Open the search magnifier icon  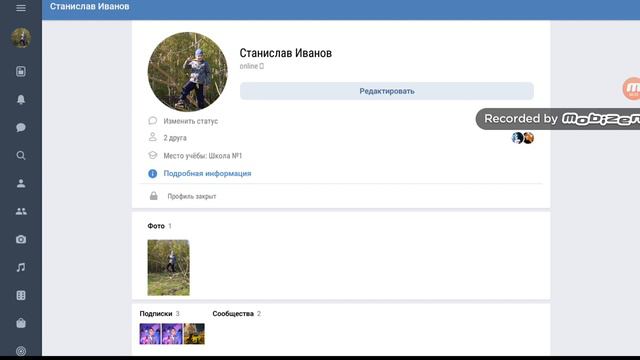21,156
